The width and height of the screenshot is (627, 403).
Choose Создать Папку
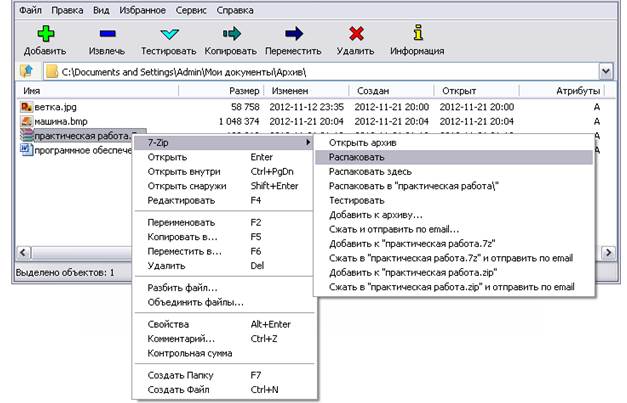(x=224, y=375)
